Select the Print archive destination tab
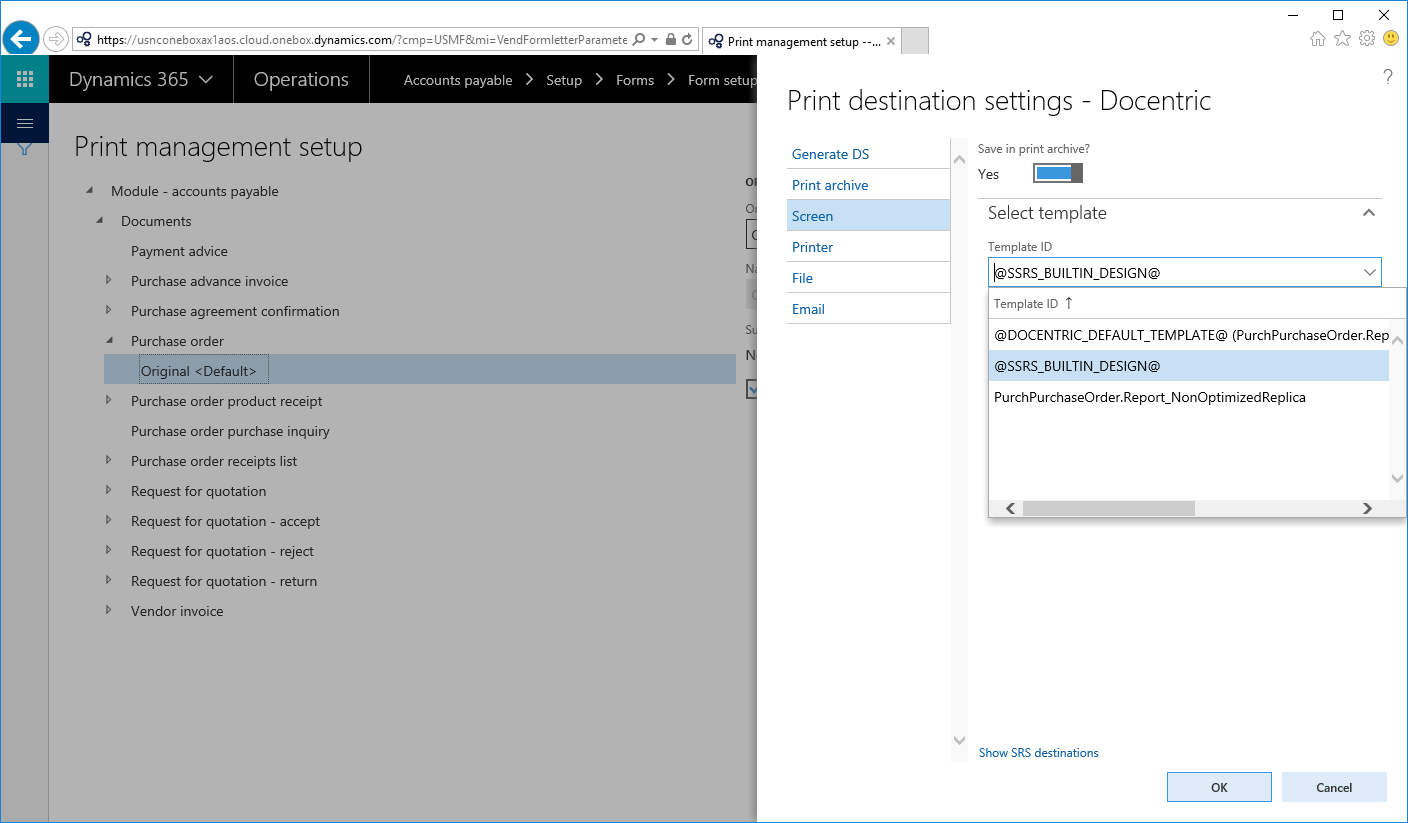The height and width of the screenshot is (823, 1408). tap(868, 185)
